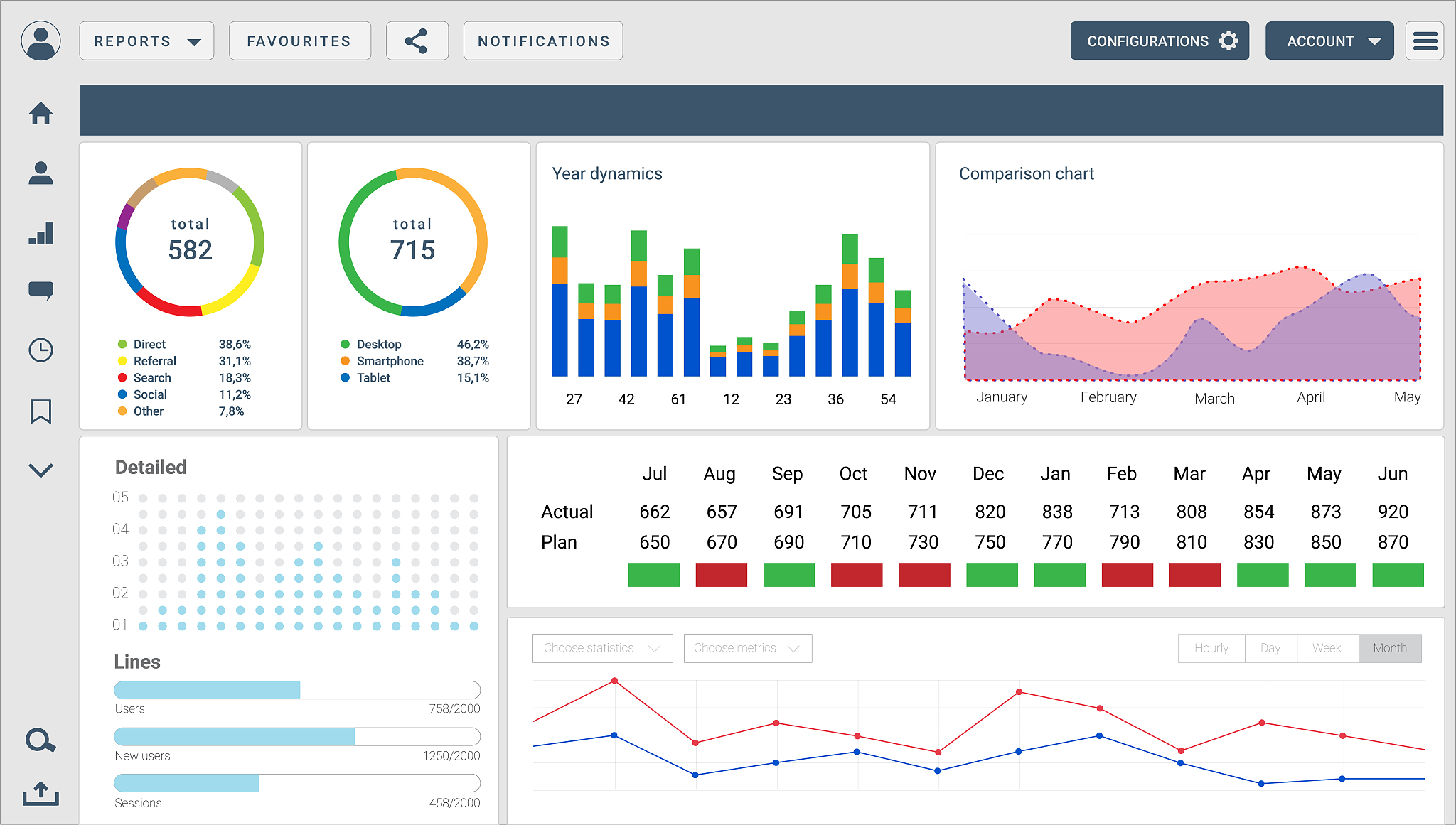Screen dimensions: 1456x825
Task: Expand the sidebar chevron down arrow
Action: [x=41, y=470]
